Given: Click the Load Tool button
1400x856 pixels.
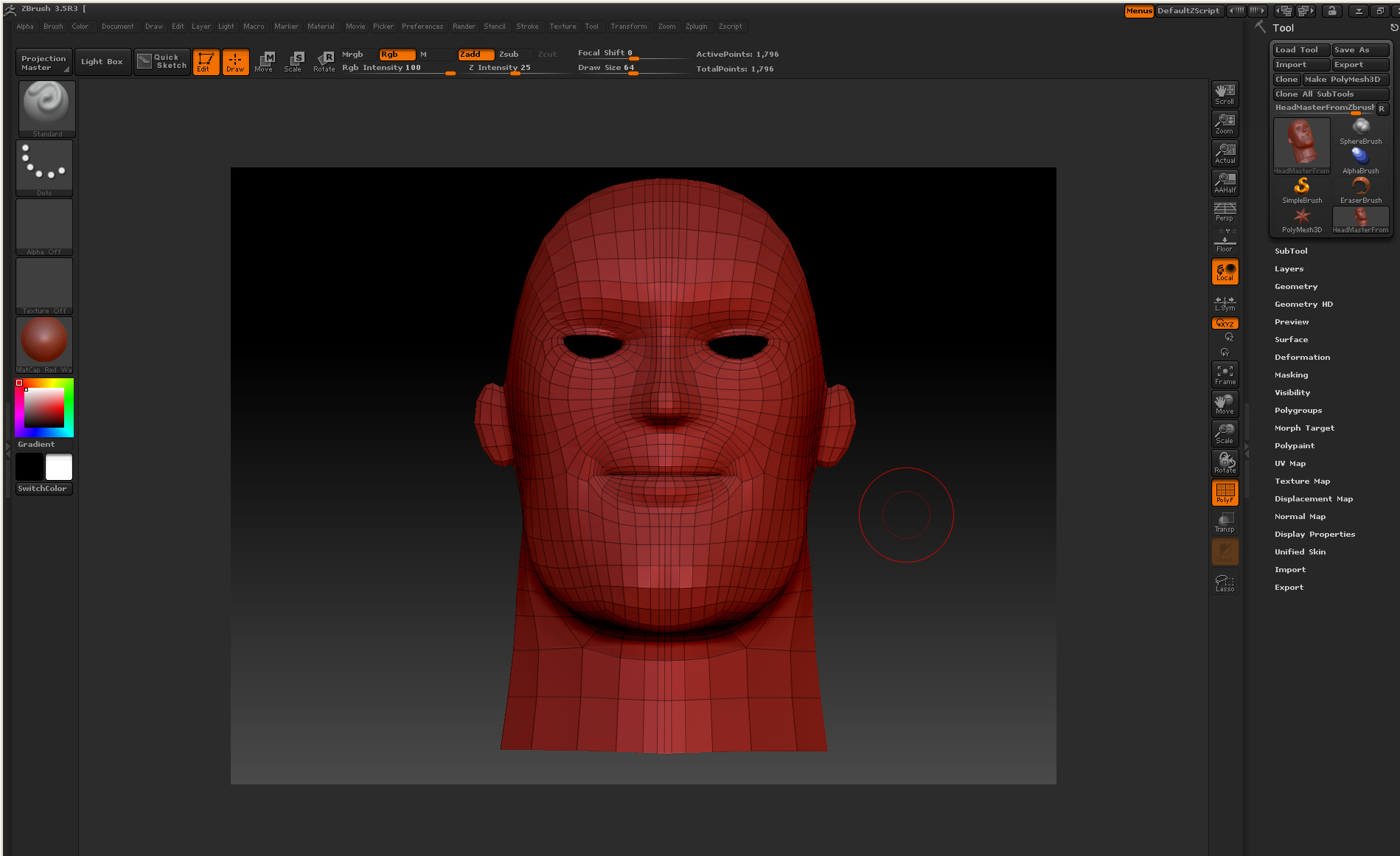Looking at the screenshot, I should (x=1300, y=50).
